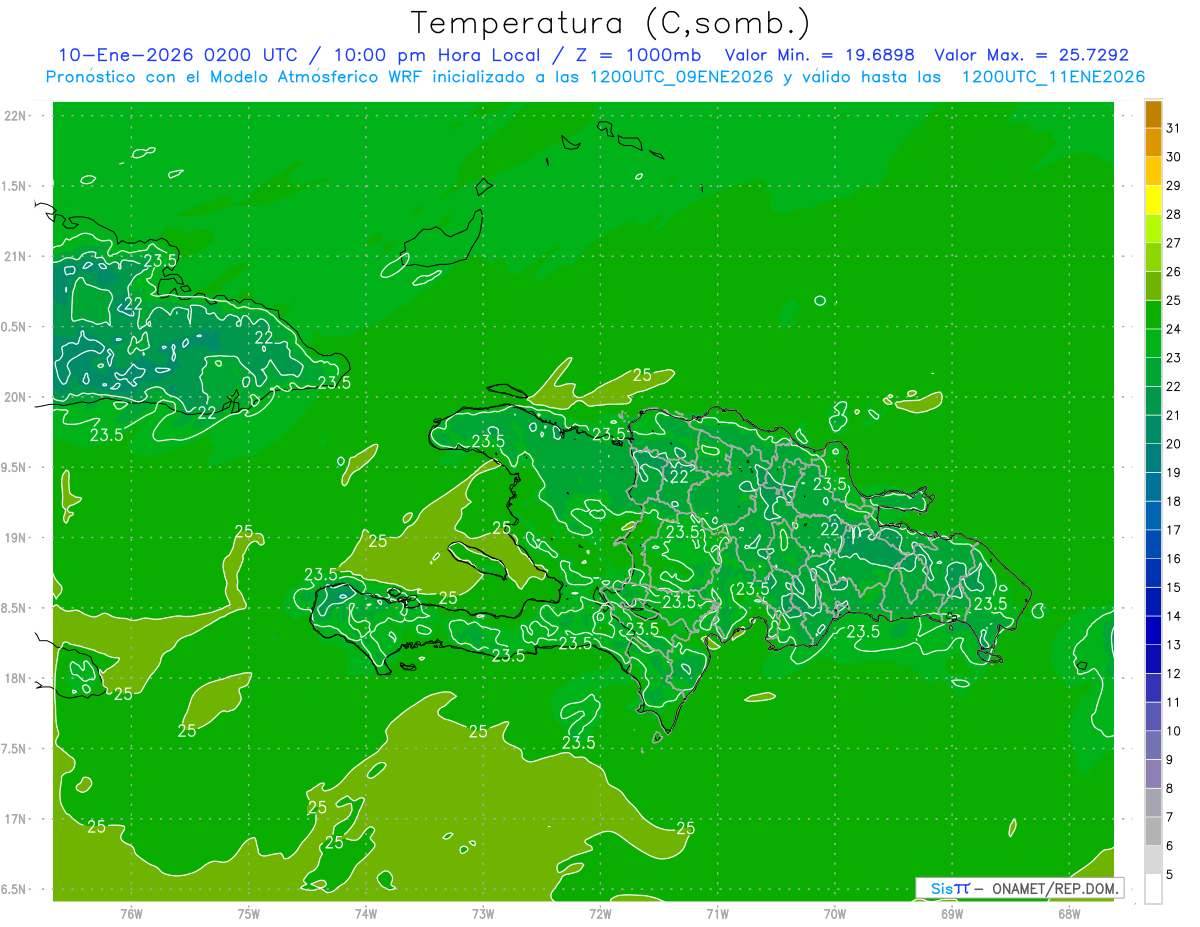Click the legend label "31"

point(1174,128)
